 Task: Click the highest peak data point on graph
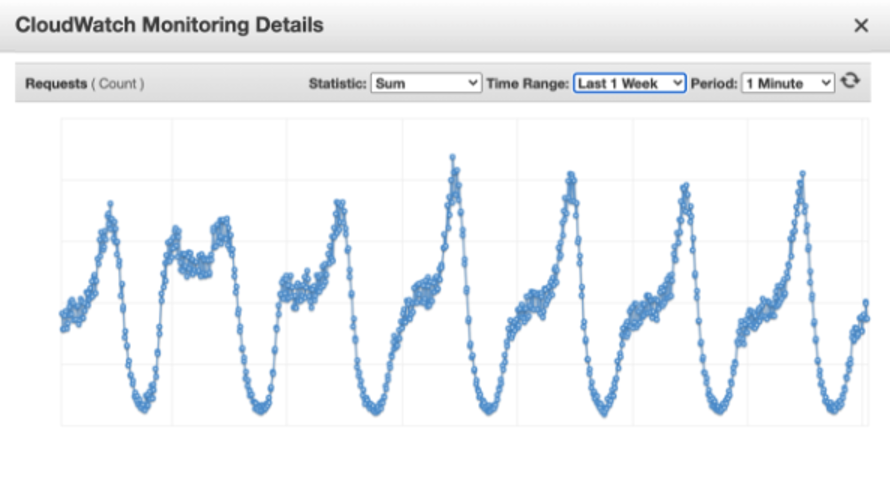coord(452,156)
